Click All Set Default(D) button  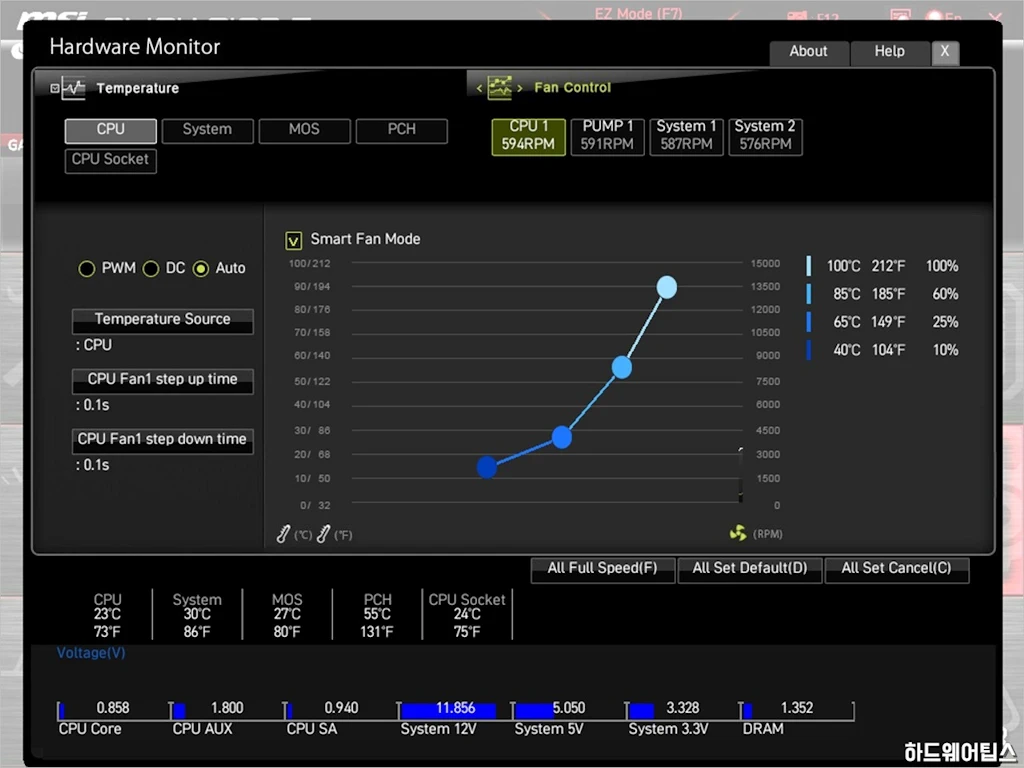click(x=750, y=569)
